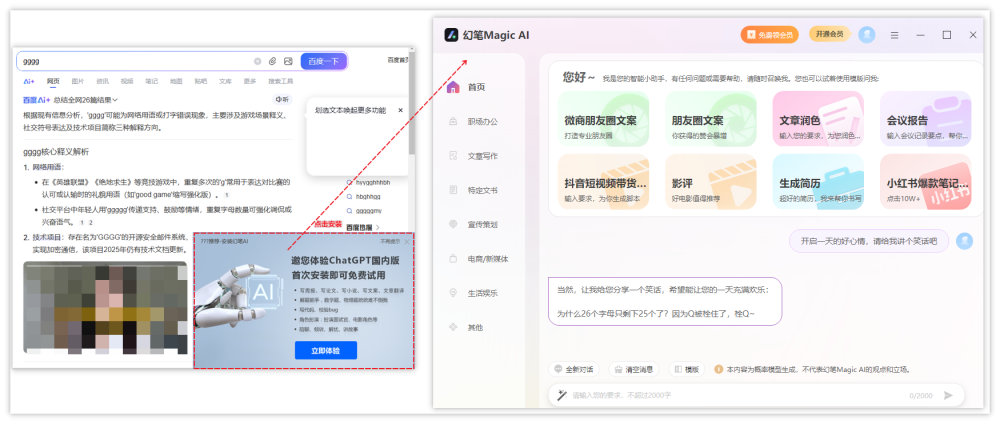Click the 免费领会员 orange button
This screenshot has height=424, width=1000.
pos(770,34)
